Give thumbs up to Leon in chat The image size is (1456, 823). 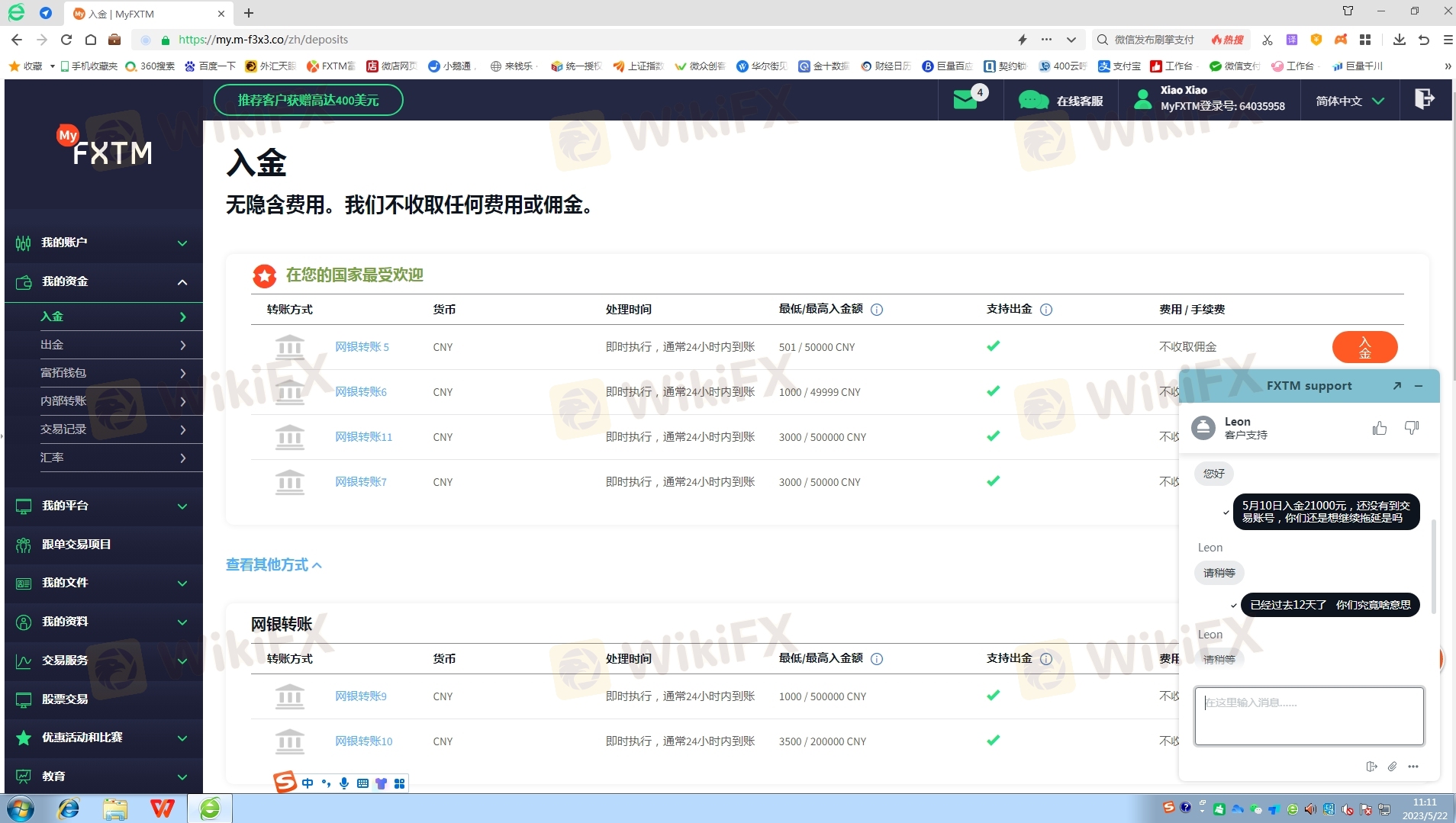[x=1379, y=428]
